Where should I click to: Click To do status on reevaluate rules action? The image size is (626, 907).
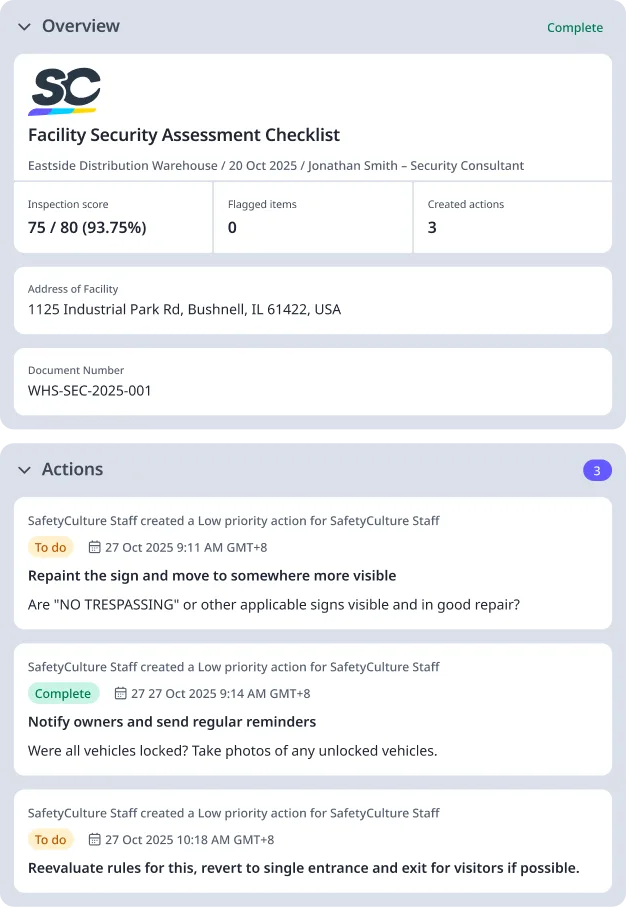[x=51, y=840]
